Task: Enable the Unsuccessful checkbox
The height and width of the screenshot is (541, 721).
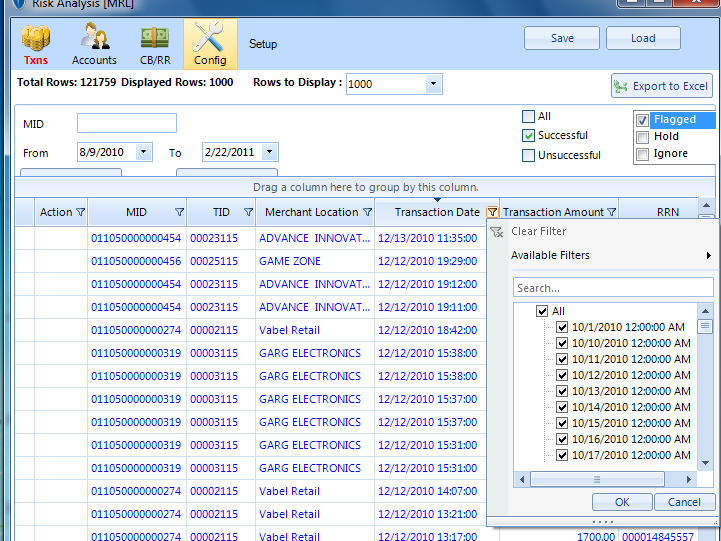Action: click(529, 155)
